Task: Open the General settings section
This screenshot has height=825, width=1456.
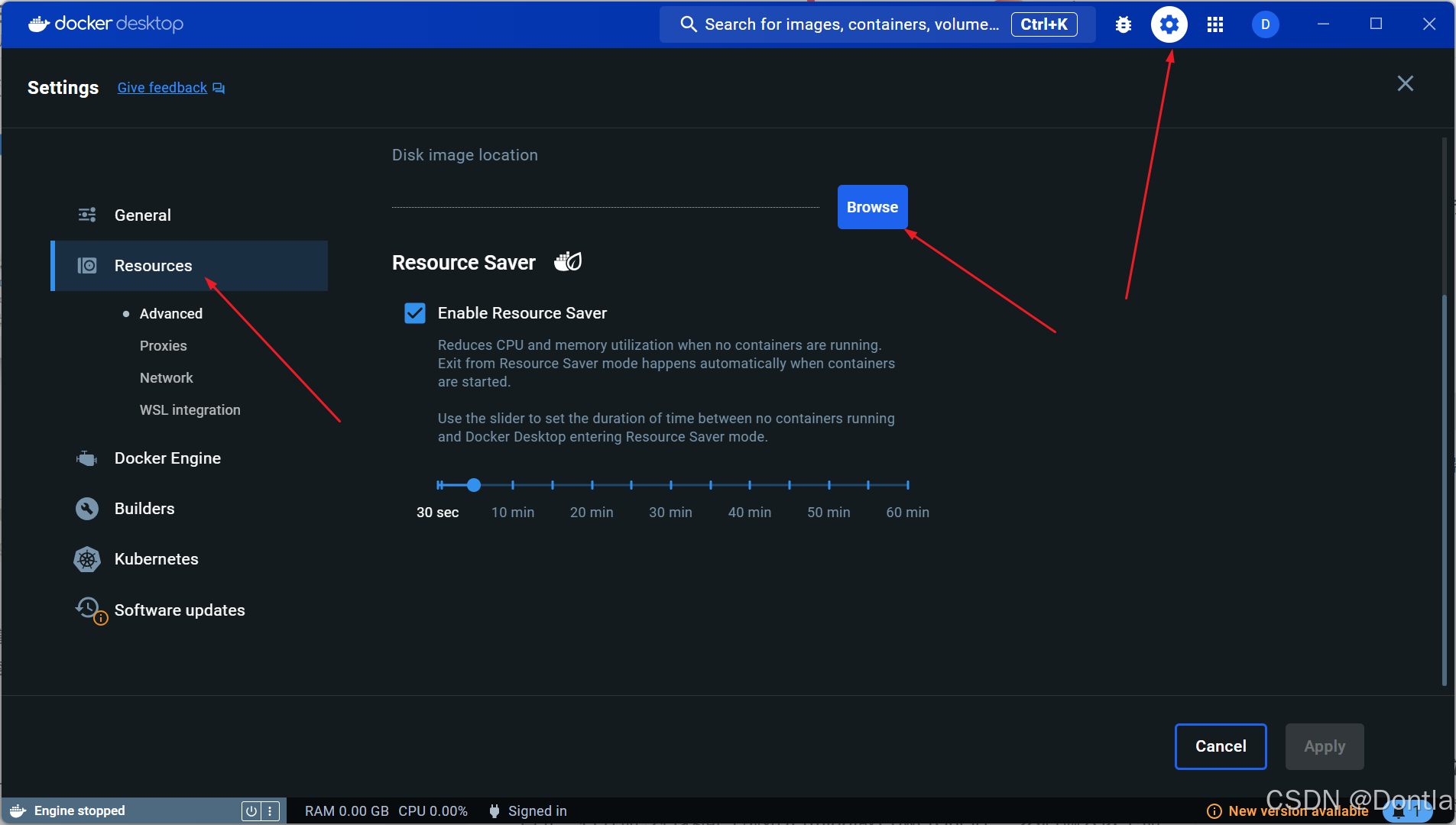Action: (190, 215)
